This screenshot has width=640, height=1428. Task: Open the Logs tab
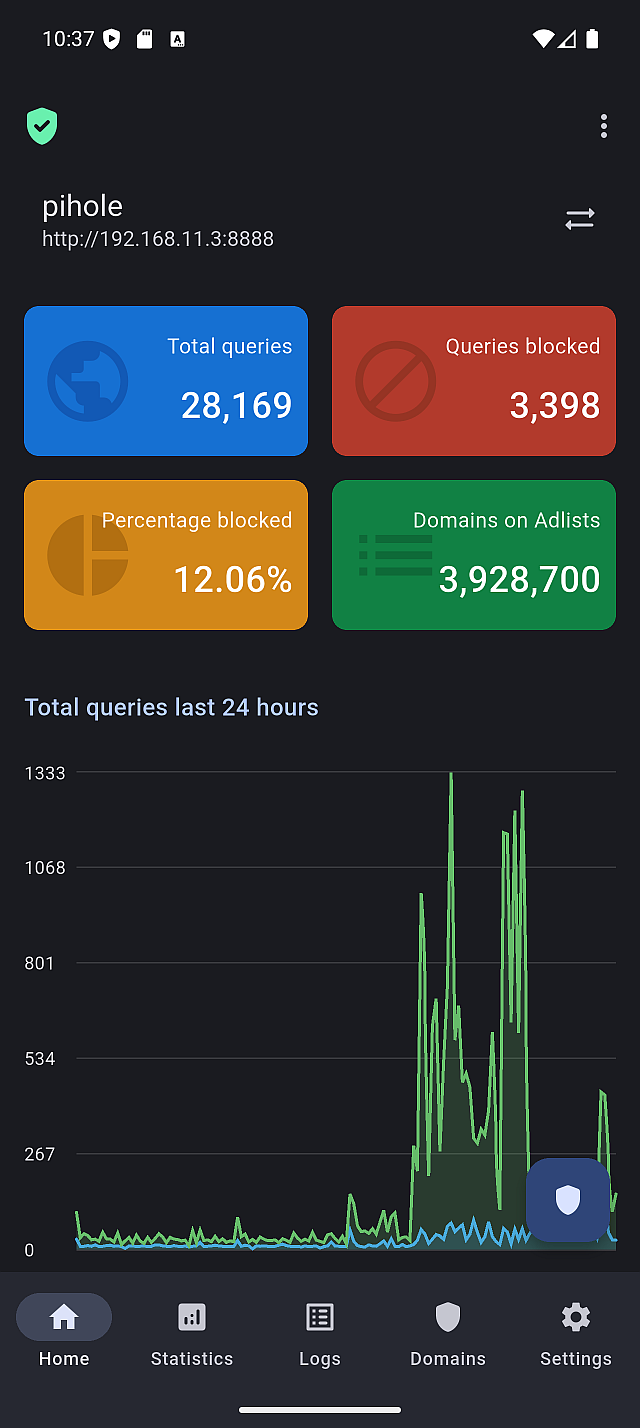point(320,1330)
